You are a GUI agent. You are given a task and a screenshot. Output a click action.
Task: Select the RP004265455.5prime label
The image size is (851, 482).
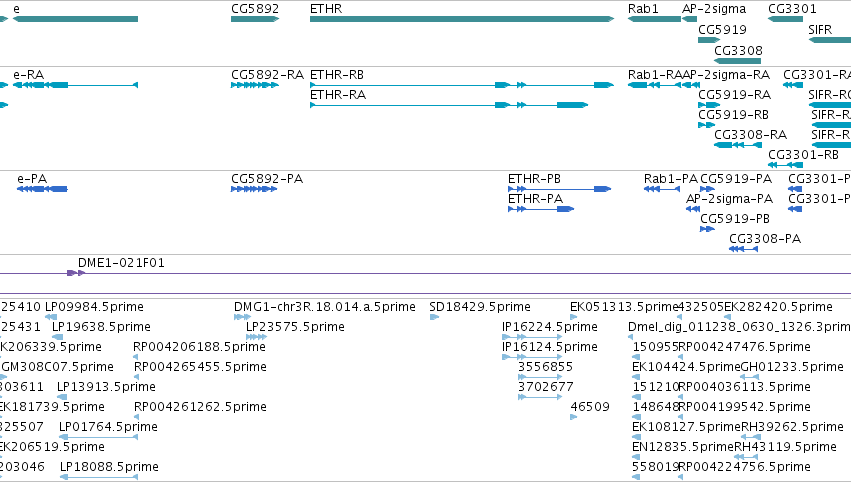click(x=200, y=367)
